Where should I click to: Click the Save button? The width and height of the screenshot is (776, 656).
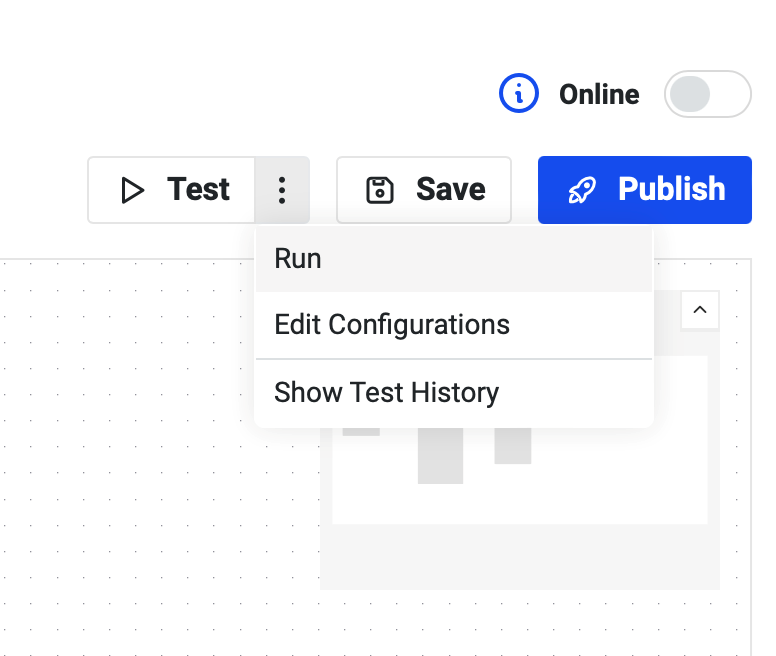[424, 190]
